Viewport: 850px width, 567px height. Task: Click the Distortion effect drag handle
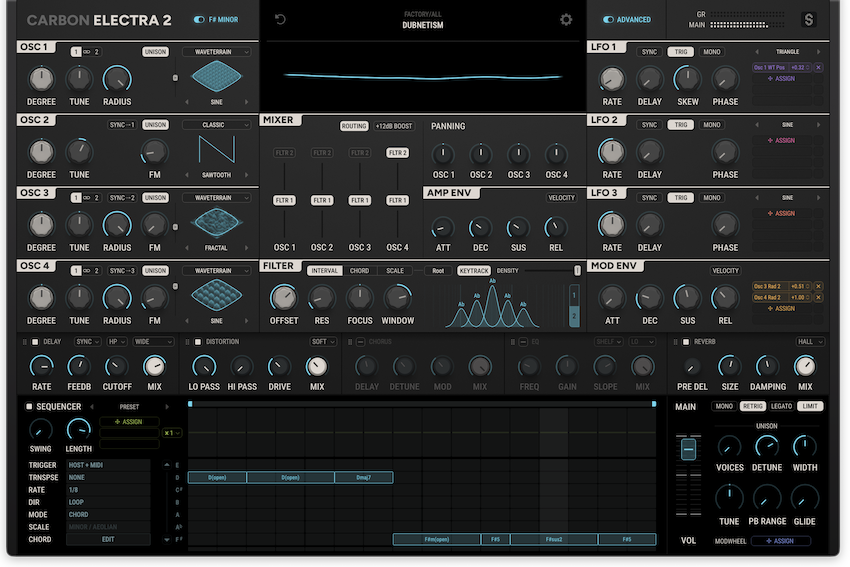[188, 342]
